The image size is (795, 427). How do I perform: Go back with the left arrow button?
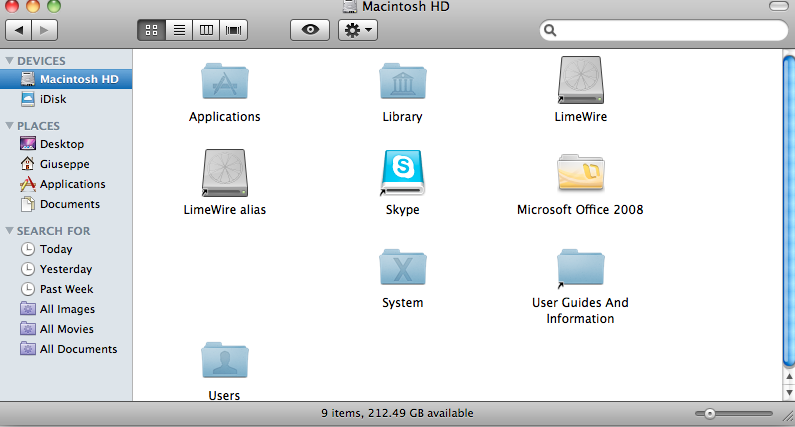point(19,30)
